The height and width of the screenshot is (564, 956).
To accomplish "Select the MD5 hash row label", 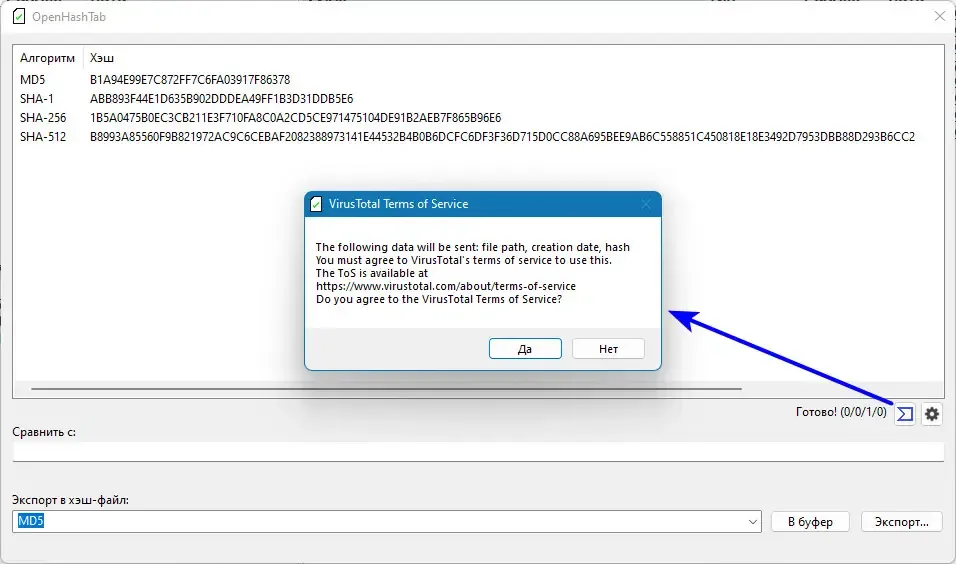I will (x=32, y=80).
